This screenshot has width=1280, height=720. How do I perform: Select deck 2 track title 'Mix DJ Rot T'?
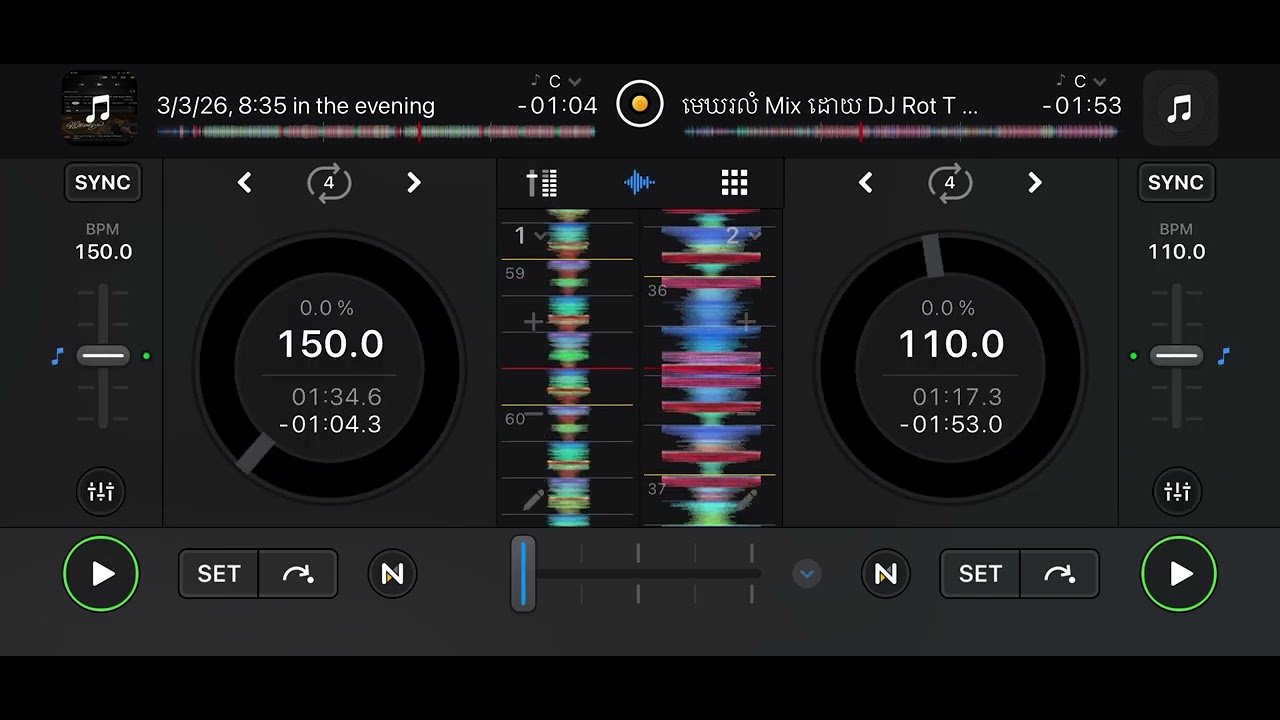(x=830, y=106)
